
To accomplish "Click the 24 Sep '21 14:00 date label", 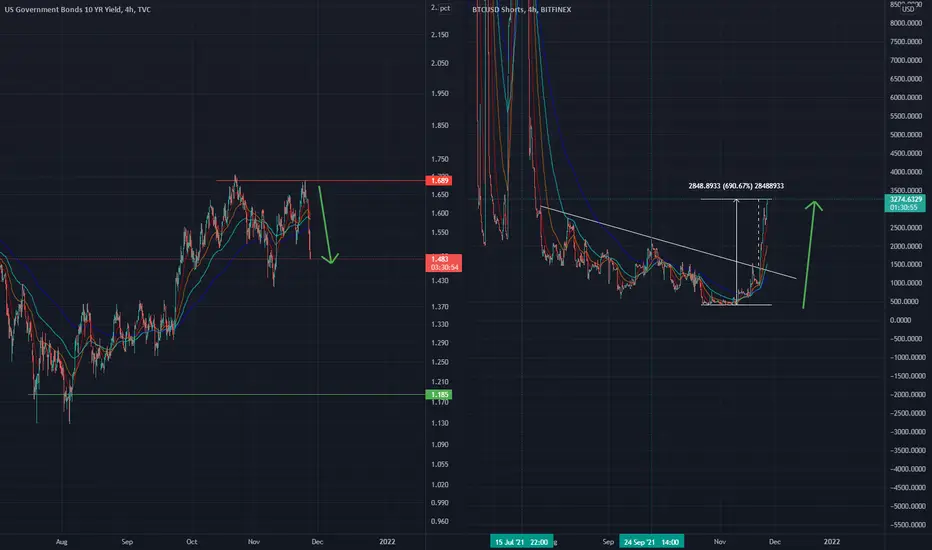I will [x=651, y=542].
